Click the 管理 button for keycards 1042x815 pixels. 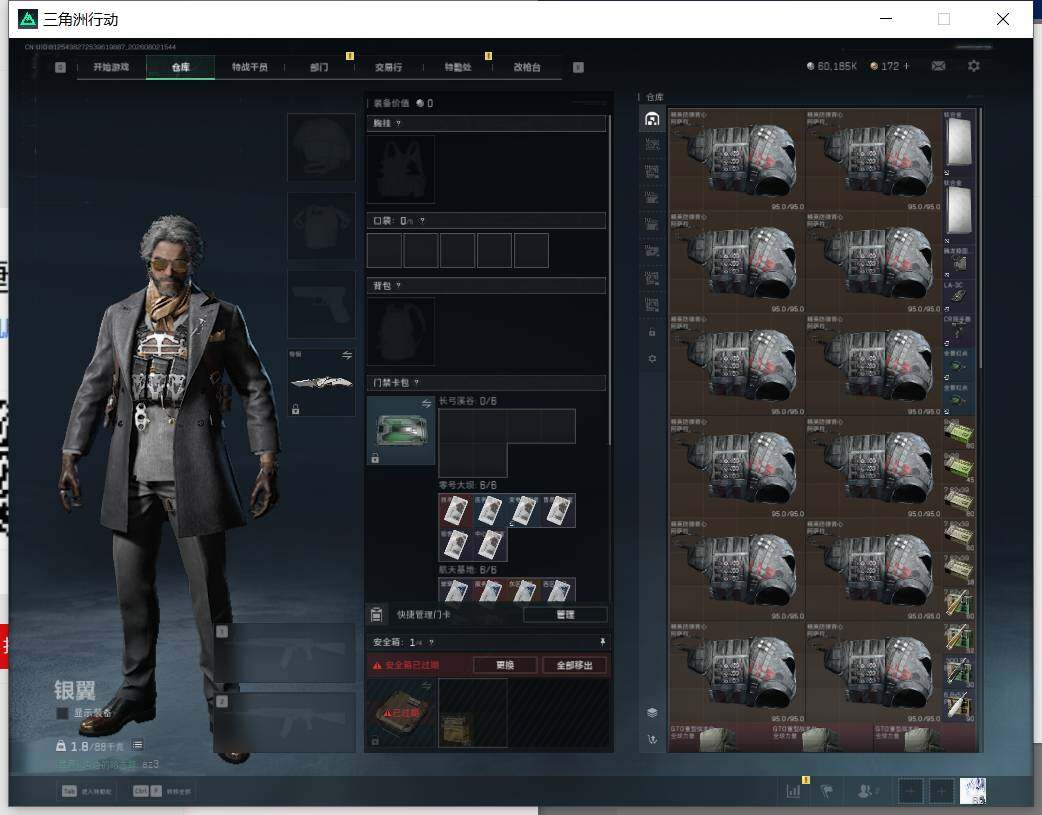[566, 614]
